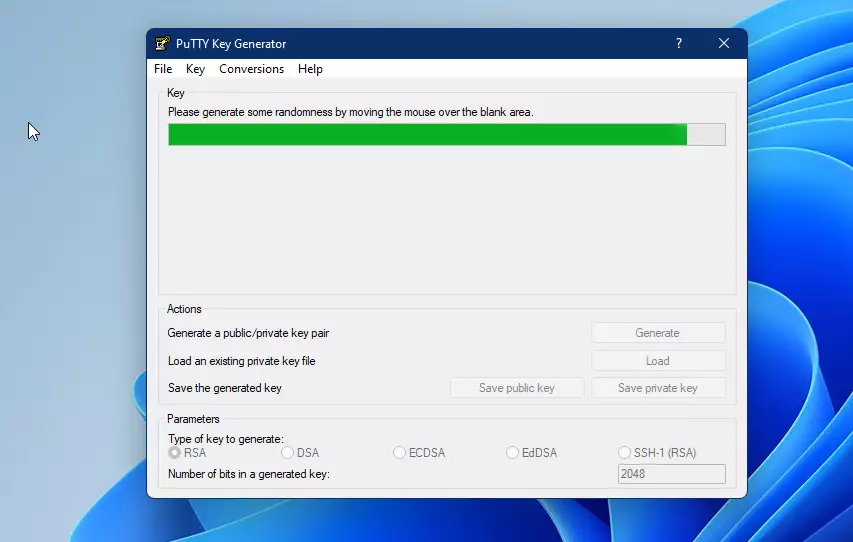Click the Load button

click(658, 361)
